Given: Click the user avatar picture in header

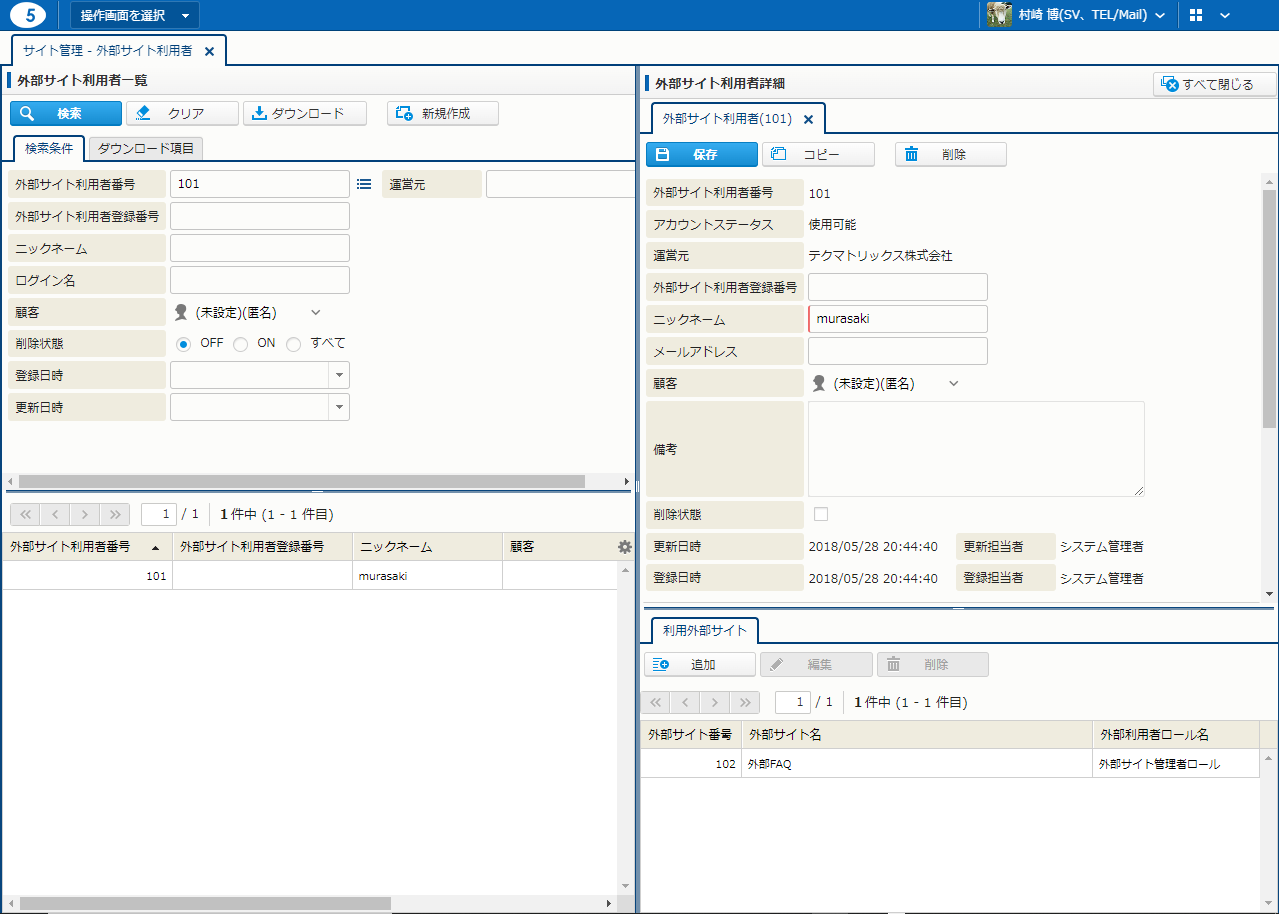Looking at the screenshot, I should [999, 15].
